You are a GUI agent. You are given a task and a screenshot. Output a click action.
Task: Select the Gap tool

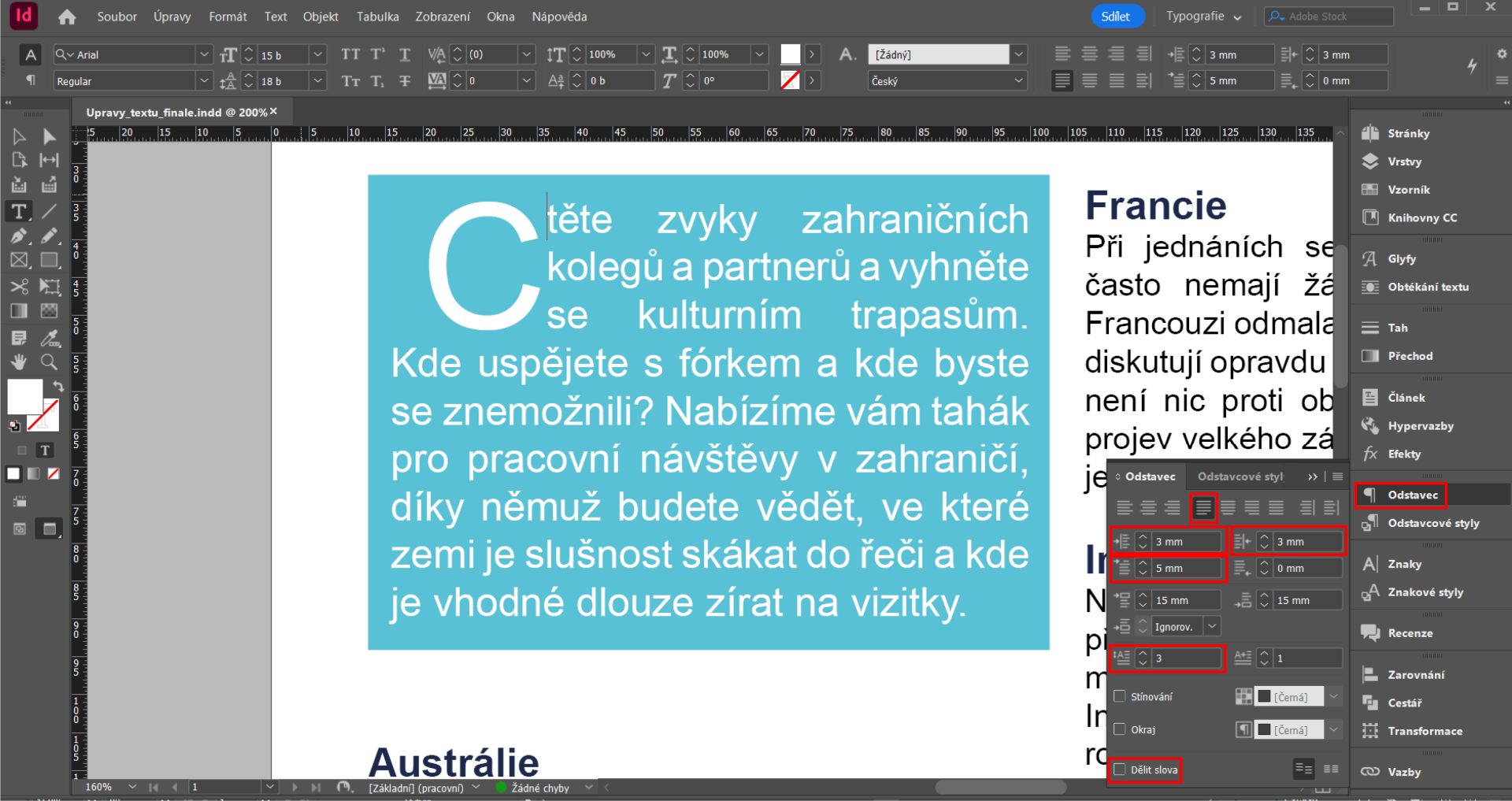(x=49, y=160)
